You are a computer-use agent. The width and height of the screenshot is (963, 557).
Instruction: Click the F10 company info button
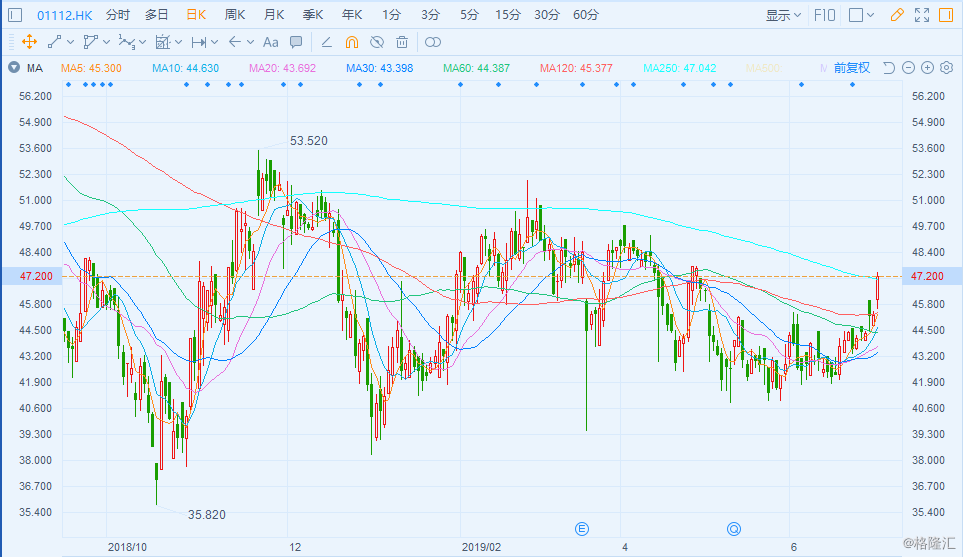(x=825, y=15)
